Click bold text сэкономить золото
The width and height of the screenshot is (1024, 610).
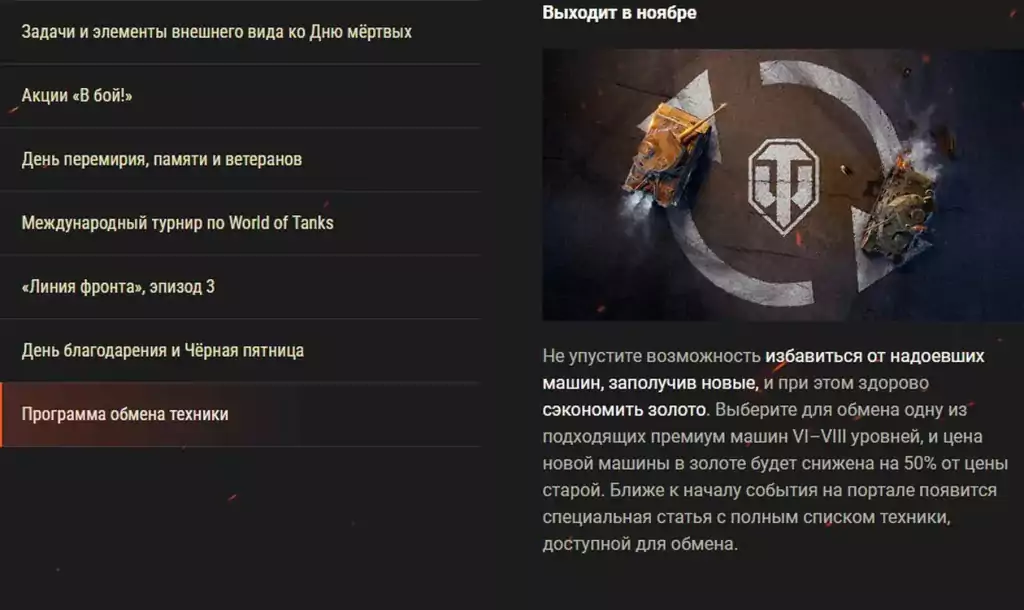pyautogui.click(x=624, y=409)
